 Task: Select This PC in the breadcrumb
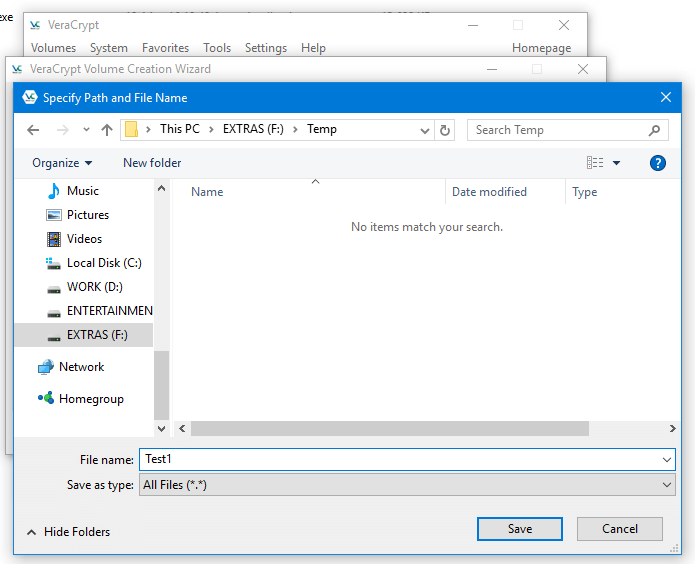point(180,129)
